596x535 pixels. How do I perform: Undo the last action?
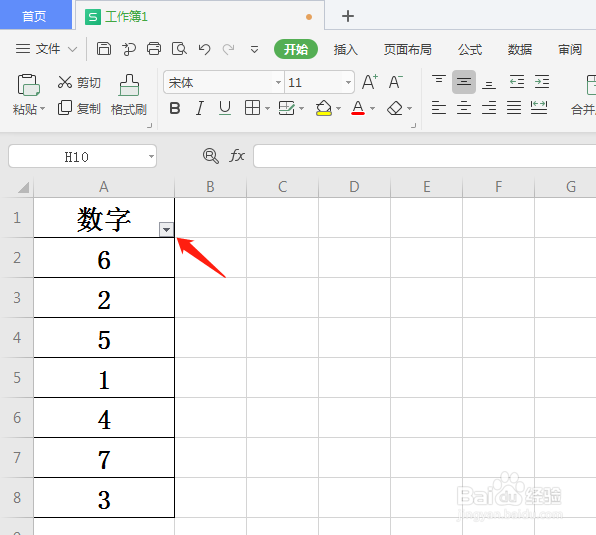(204, 49)
